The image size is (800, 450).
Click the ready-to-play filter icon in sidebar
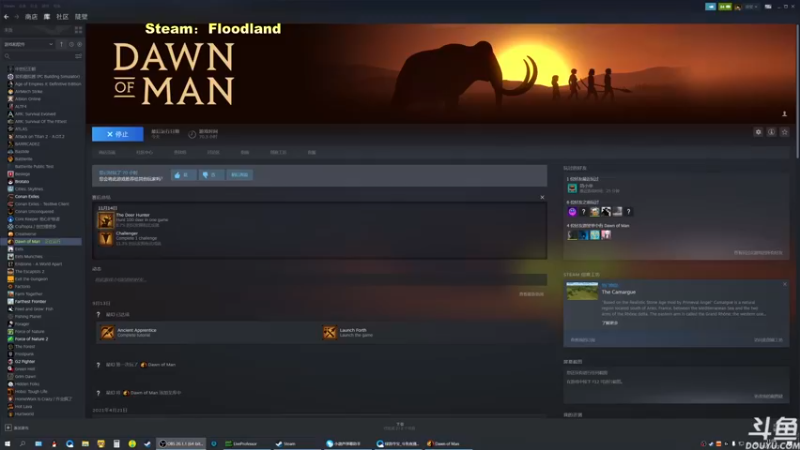click(79, 44)
